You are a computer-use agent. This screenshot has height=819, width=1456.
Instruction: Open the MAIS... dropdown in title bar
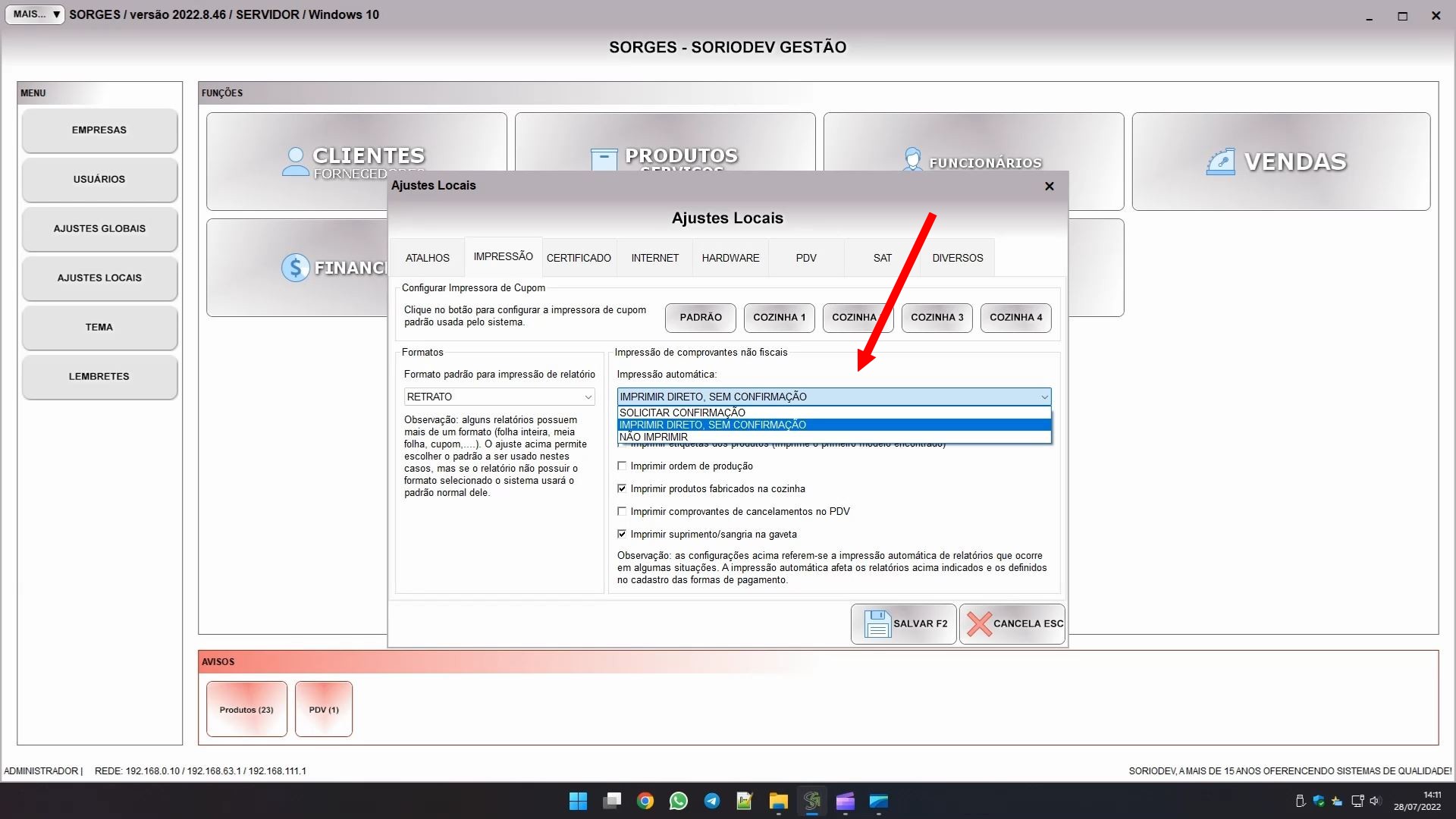(x=35, y=14)
